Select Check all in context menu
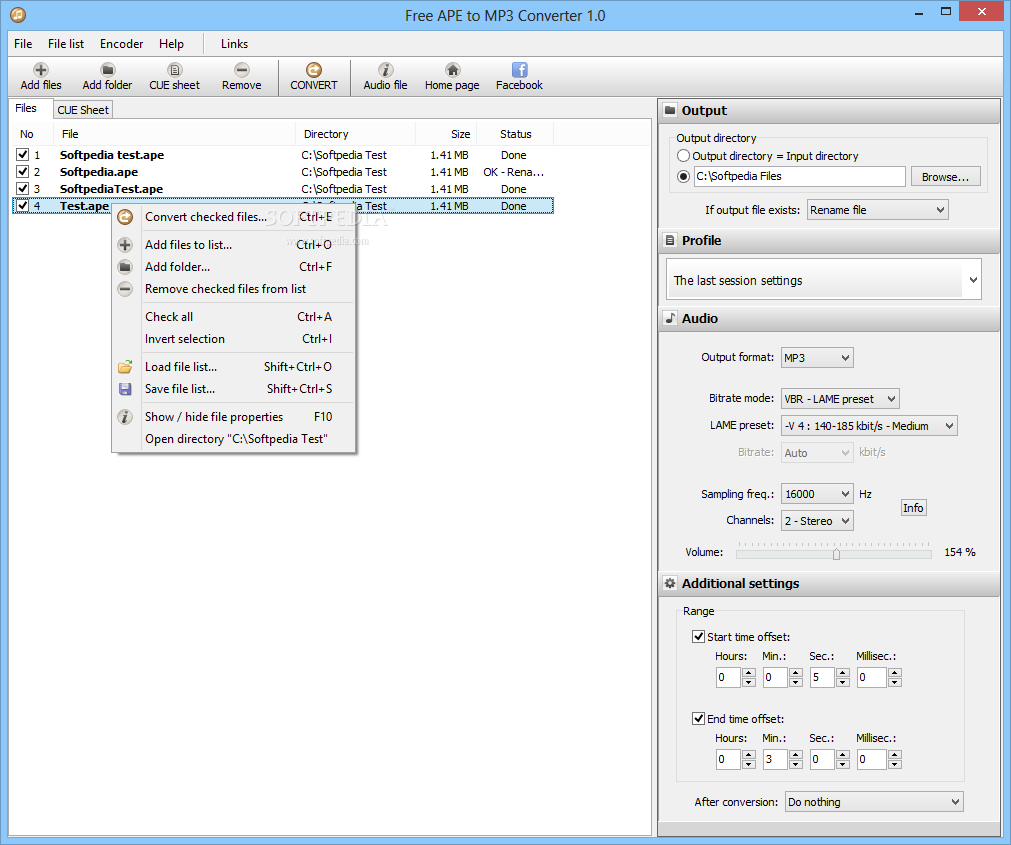The image size is (1011, 845). (233, 317)
